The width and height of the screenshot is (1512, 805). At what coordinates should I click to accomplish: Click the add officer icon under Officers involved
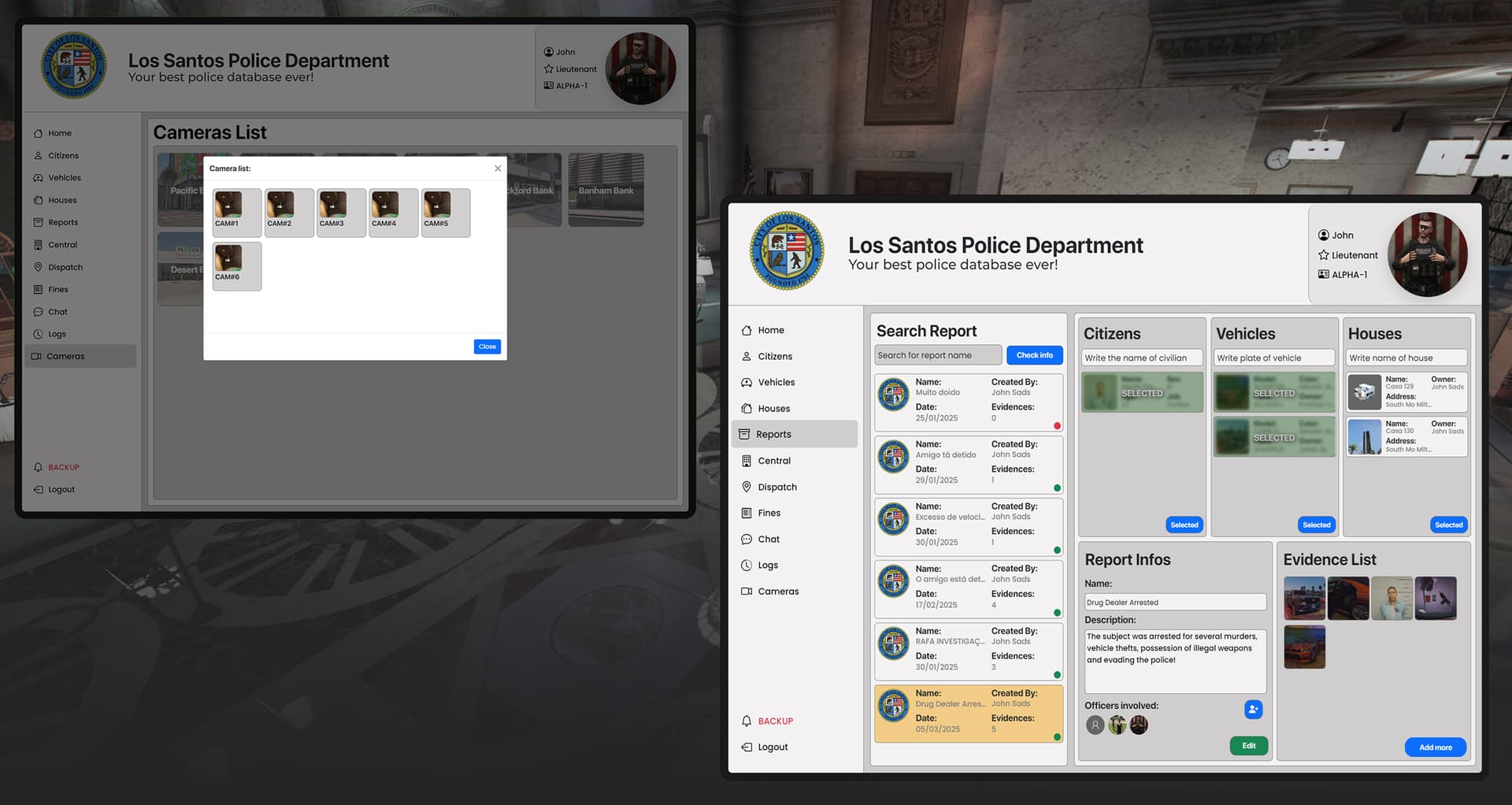point(1253,710)
